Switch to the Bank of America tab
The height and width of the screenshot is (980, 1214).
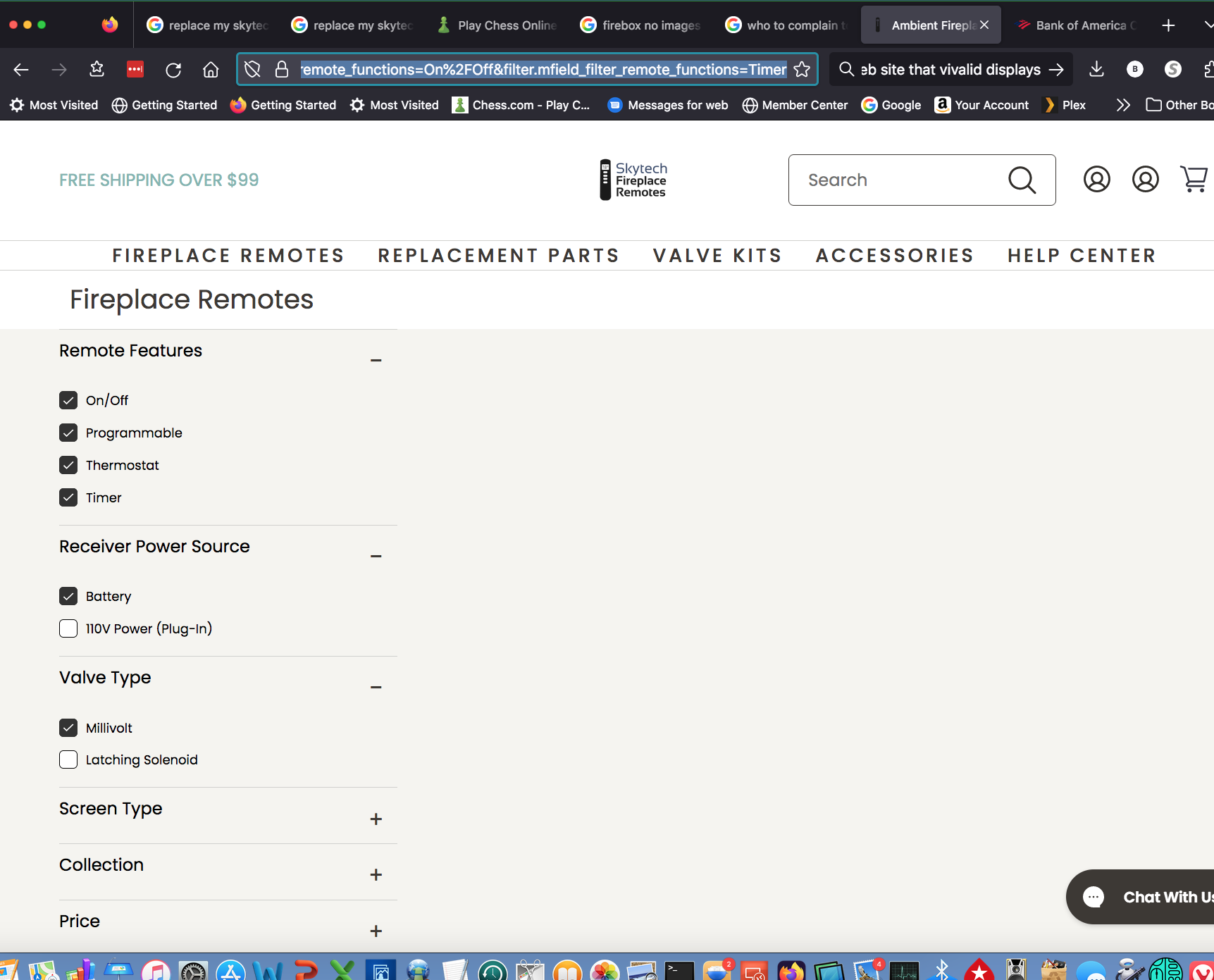tap(1077, 25)
